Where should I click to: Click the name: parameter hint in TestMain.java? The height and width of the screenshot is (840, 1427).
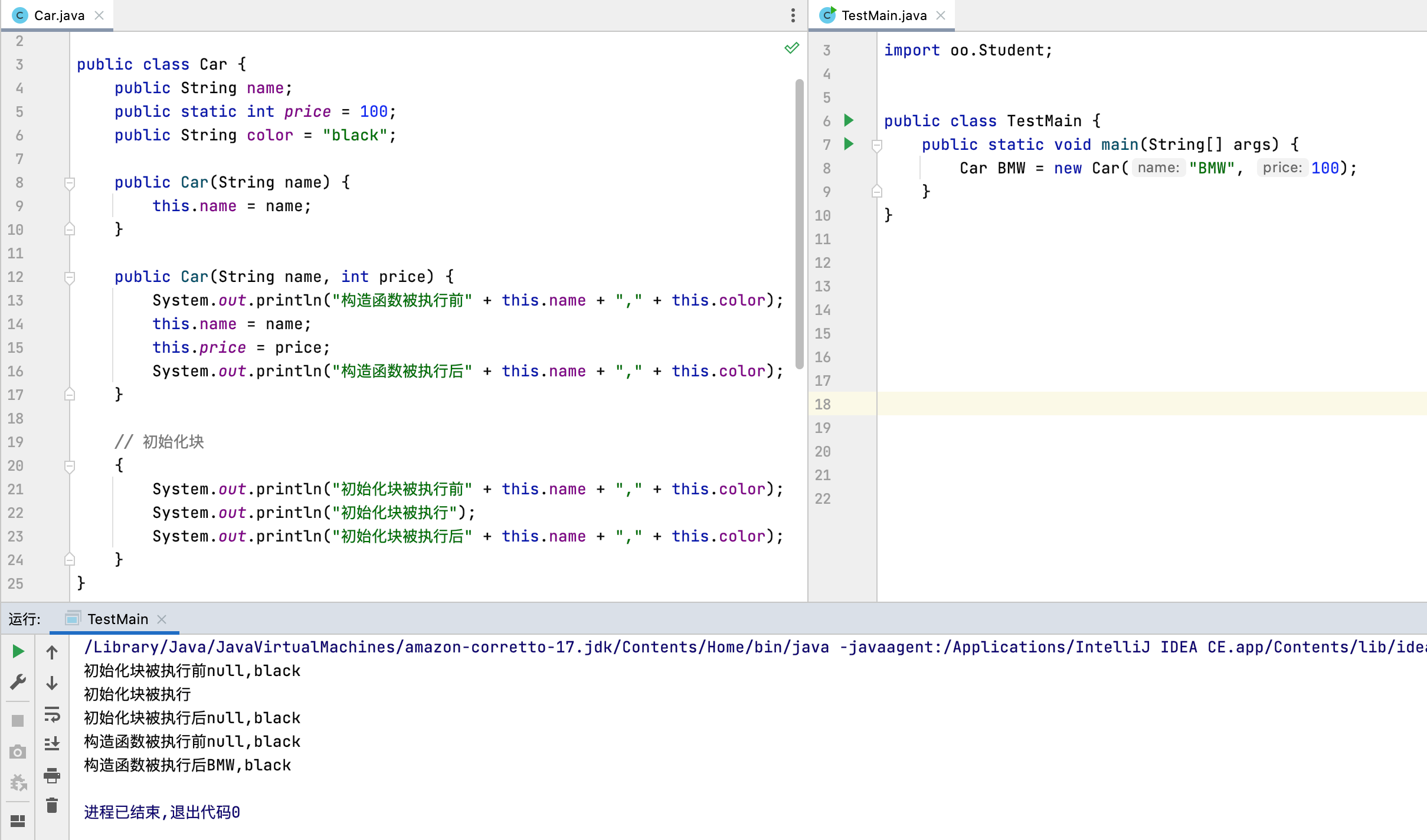(1158, 168)
